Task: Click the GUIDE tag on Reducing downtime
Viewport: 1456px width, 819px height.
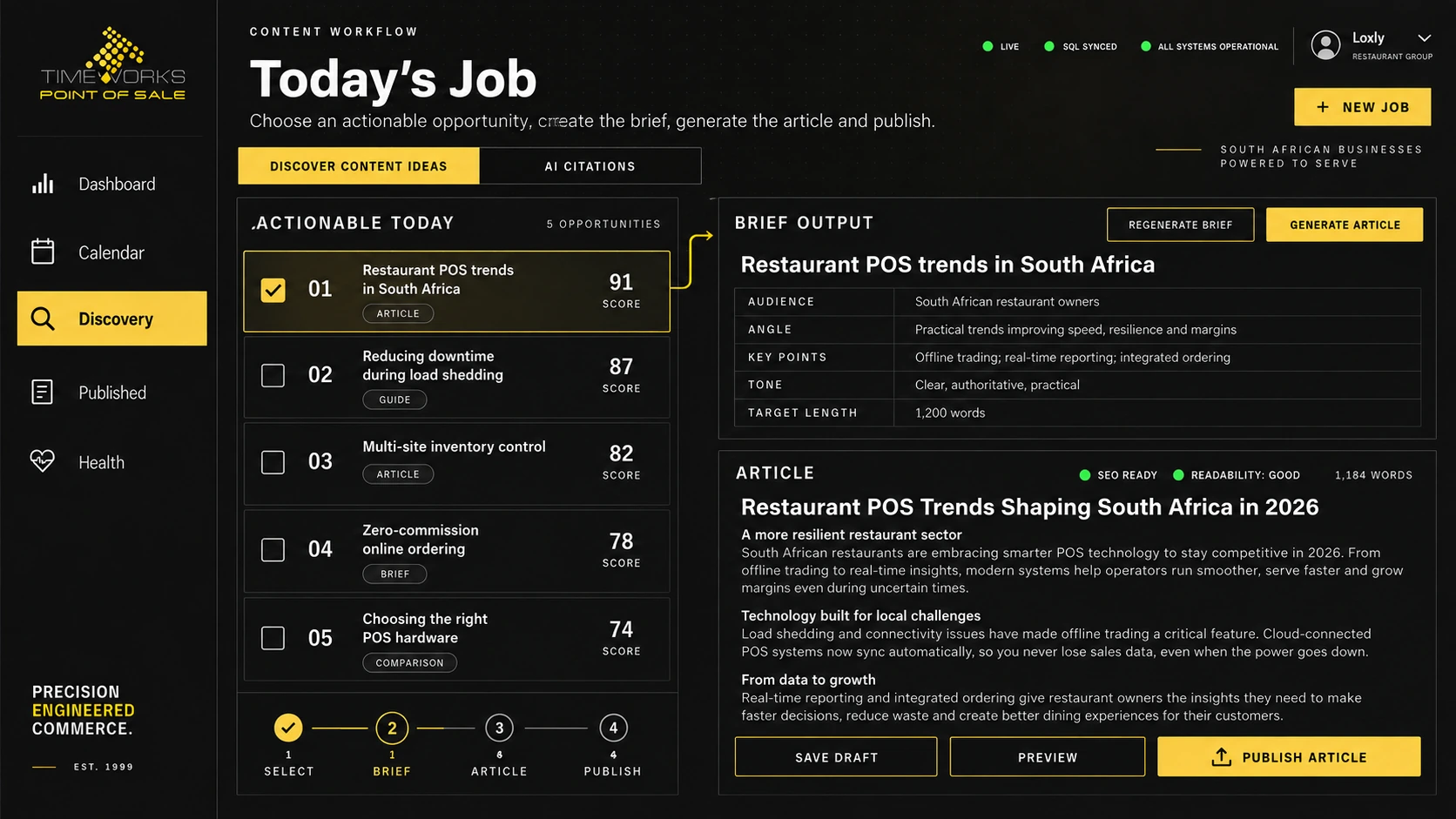Action: 394,399
